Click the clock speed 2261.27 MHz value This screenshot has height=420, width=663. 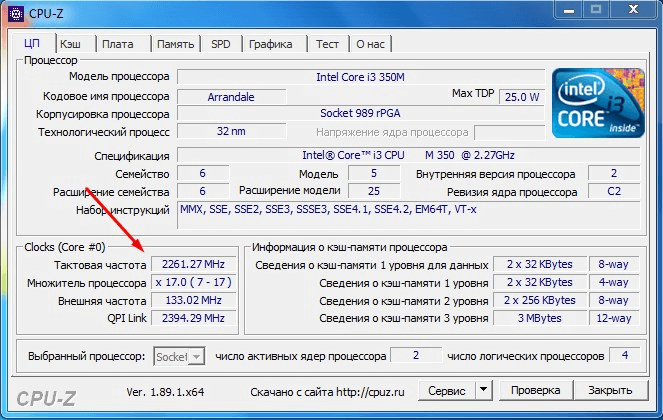click(x=193, y=264)
